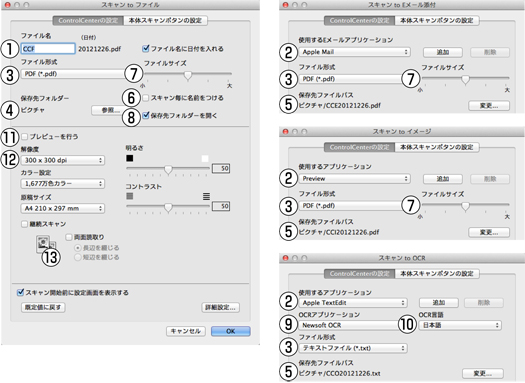Select the 短辺を綴じる radio button
Screen dimensions: 525x383
[x=78, y=257]
